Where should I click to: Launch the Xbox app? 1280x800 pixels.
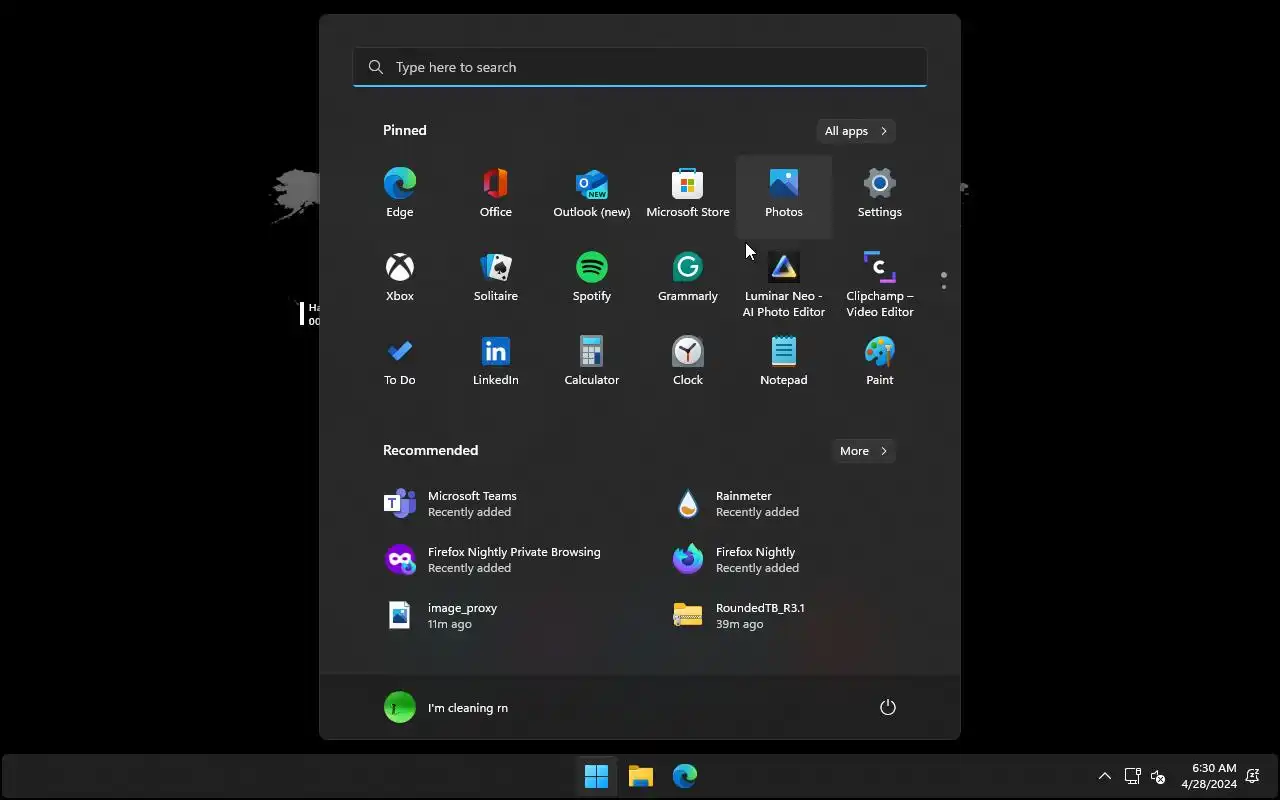(x=400, y=279)
